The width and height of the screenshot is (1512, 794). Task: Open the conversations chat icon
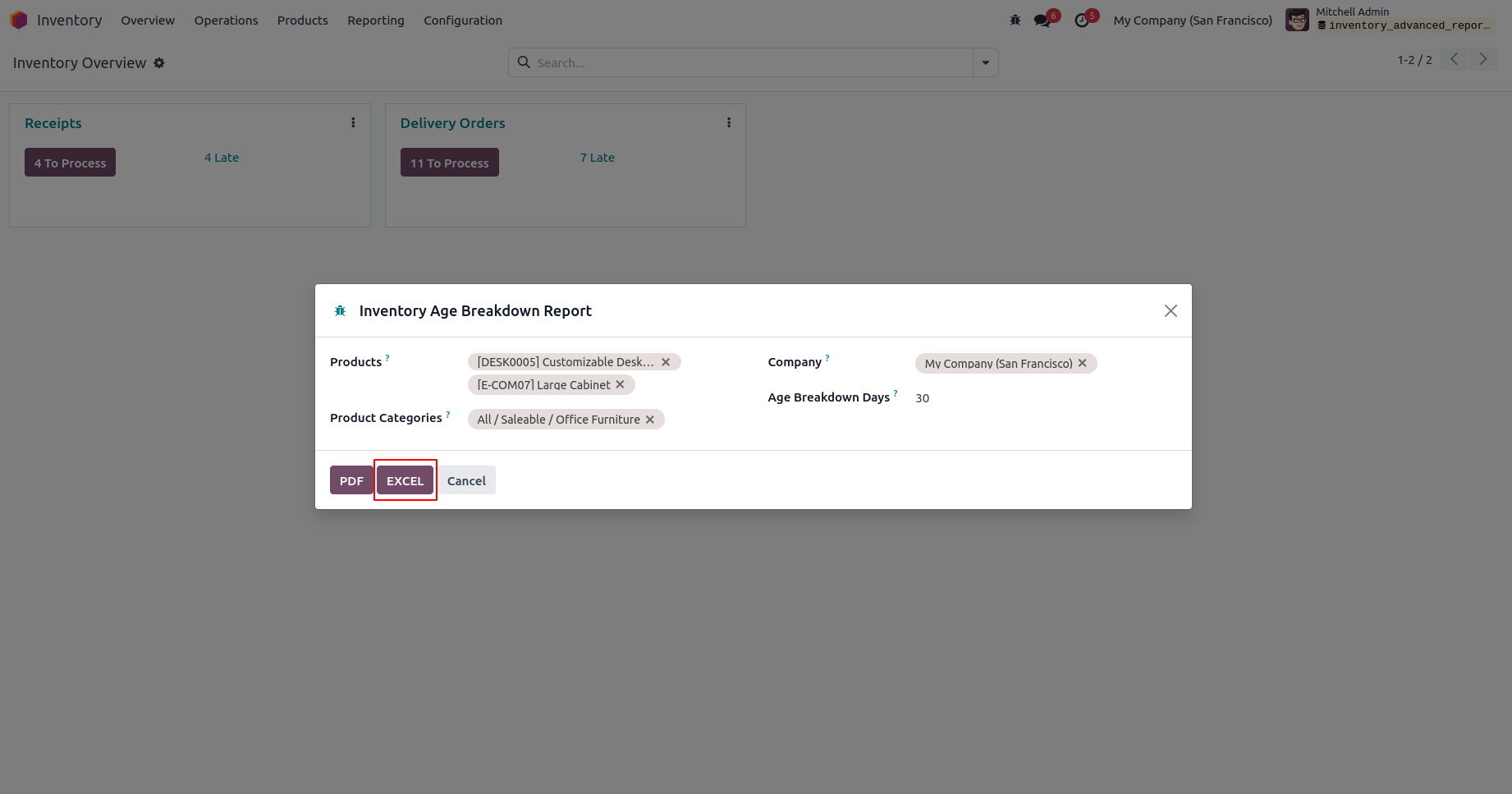coord(1042,21)
